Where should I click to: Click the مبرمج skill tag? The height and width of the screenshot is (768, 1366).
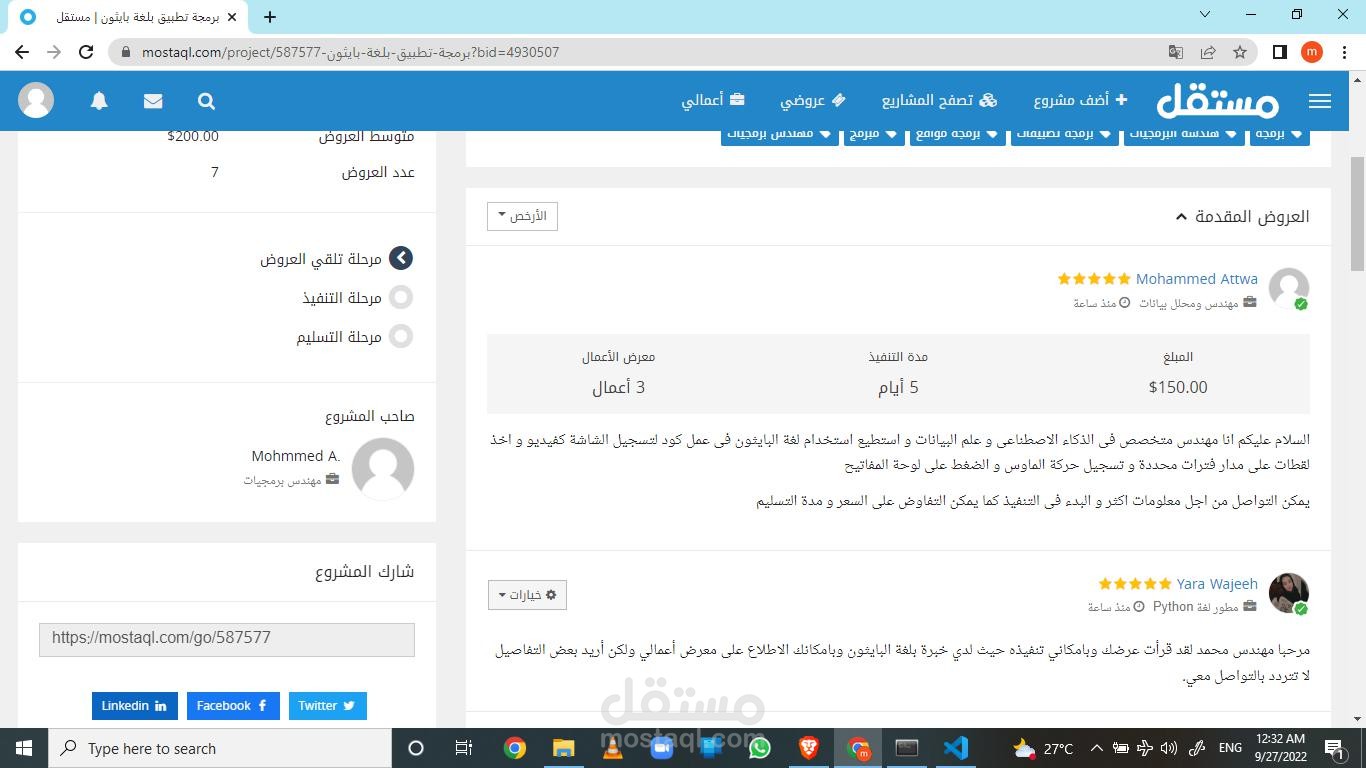tap(872, 134)
